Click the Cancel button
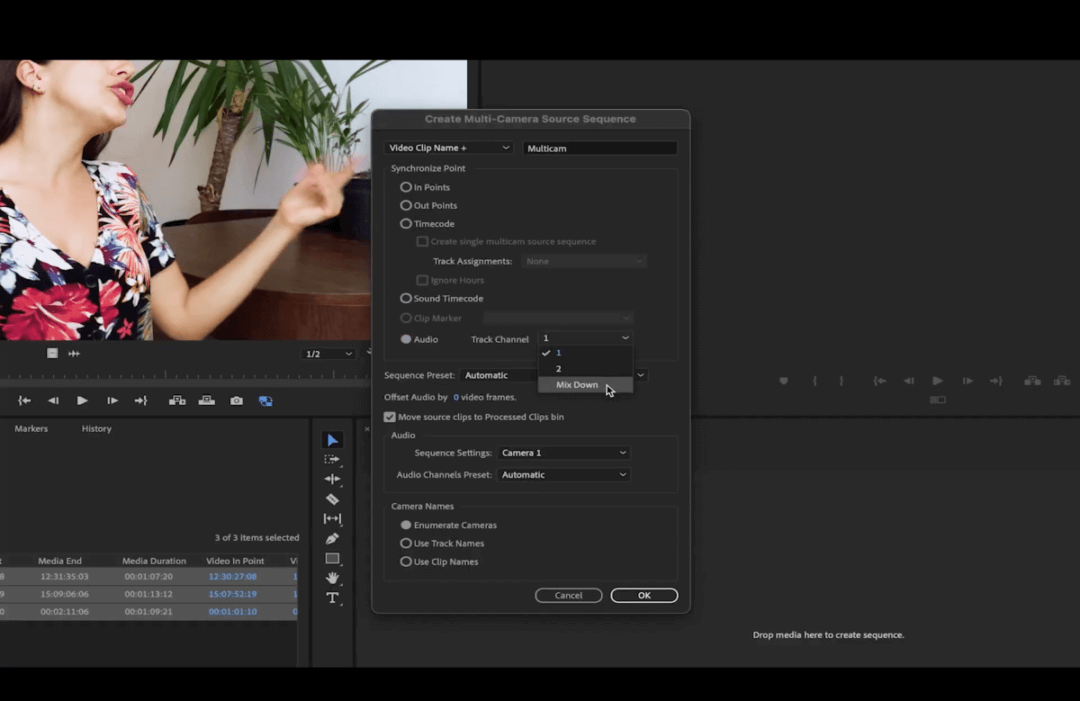 (568, 595)
